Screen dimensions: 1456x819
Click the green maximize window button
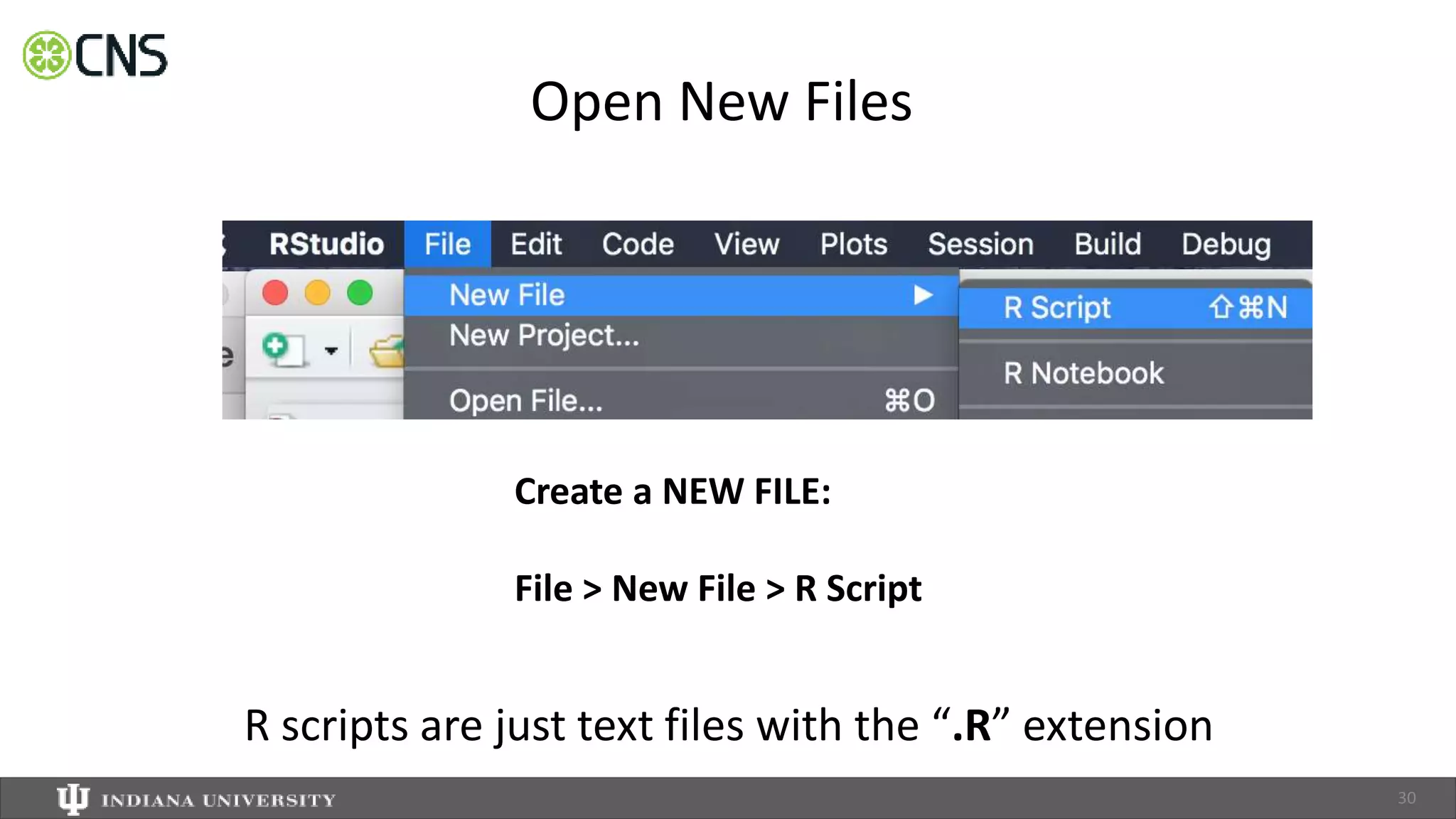[360, 293]
